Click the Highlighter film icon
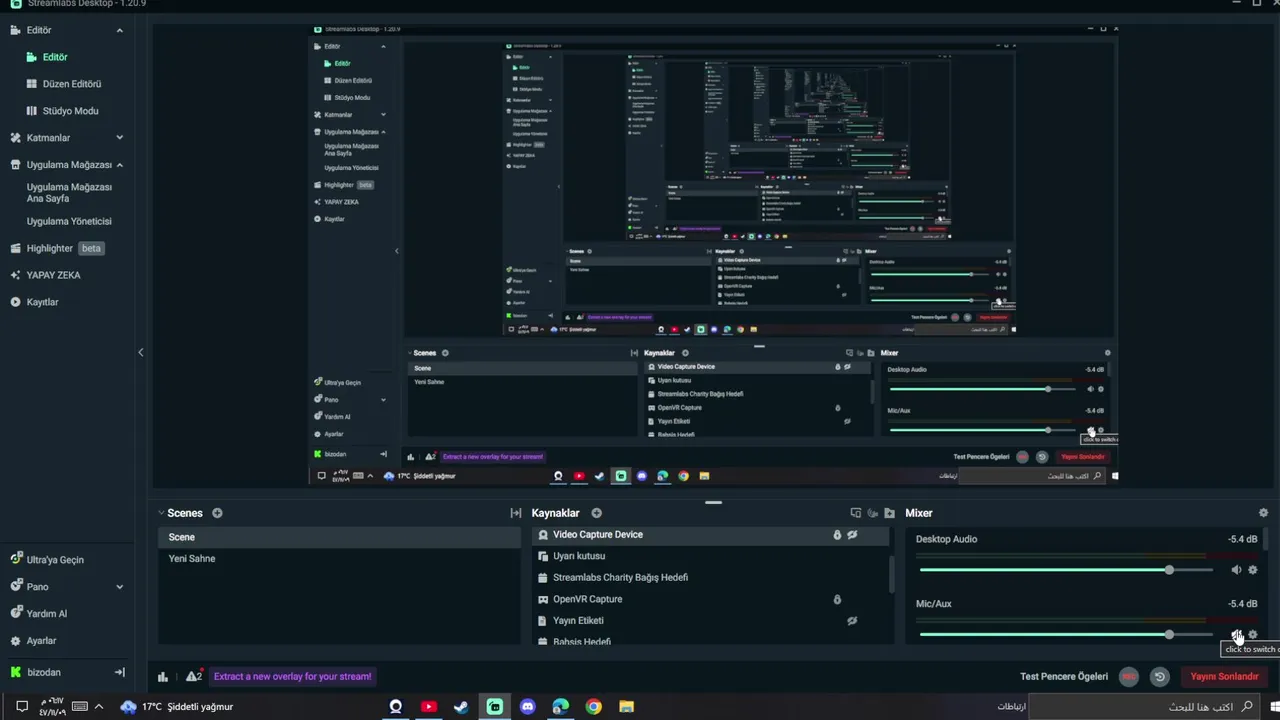 [15, 248]
